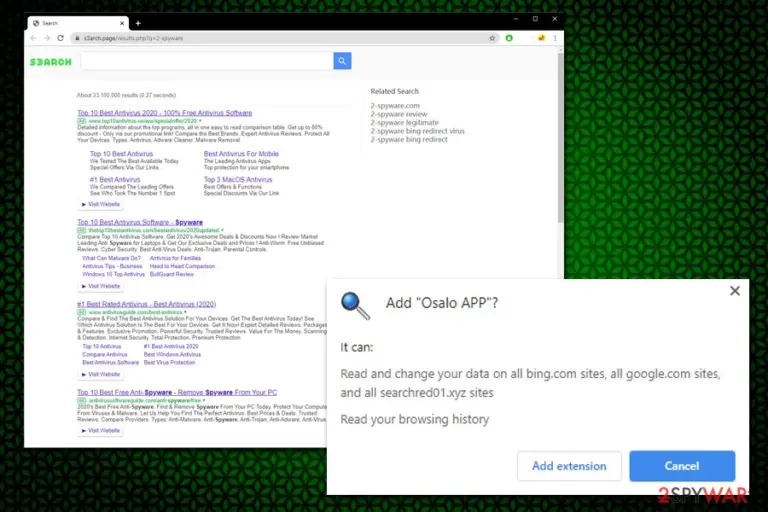Click into the S3ARCH search input field
This screenshot has width=768, height=512.
207,61
